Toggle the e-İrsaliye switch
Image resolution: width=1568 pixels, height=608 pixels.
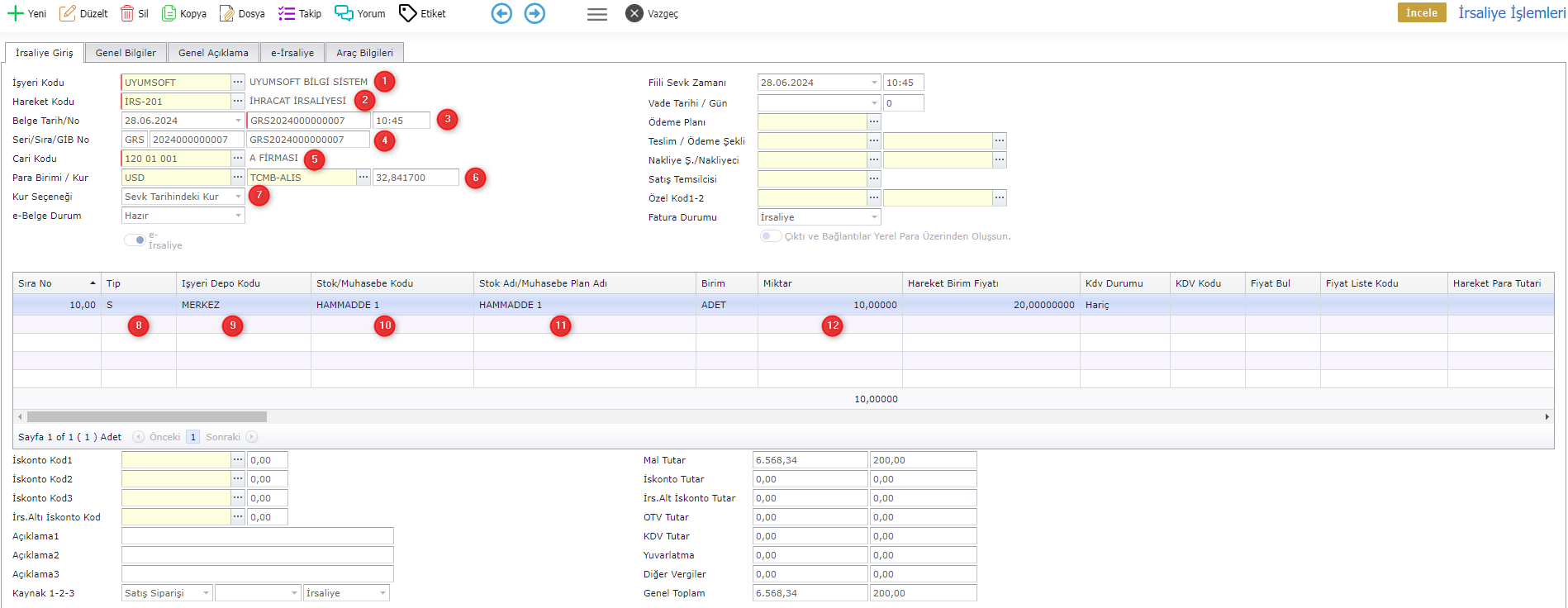click(135, 240)
